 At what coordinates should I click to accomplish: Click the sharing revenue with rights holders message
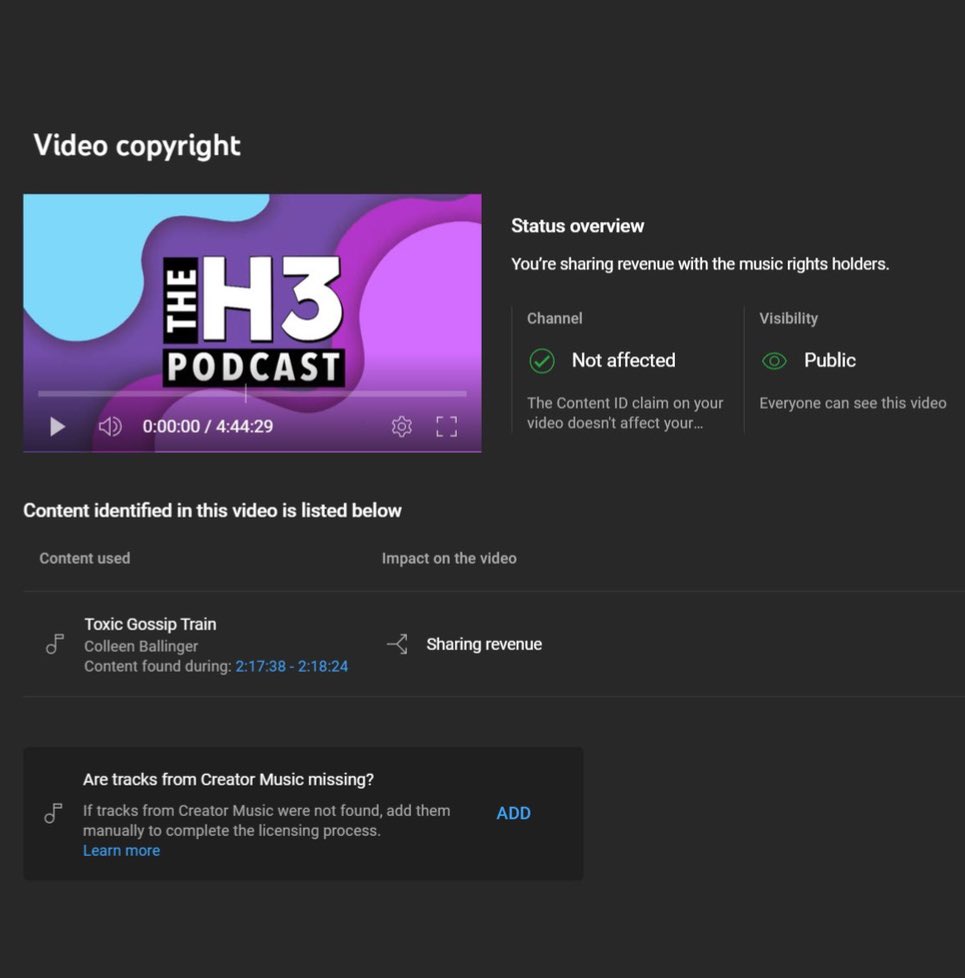click(x=700, y=264)
